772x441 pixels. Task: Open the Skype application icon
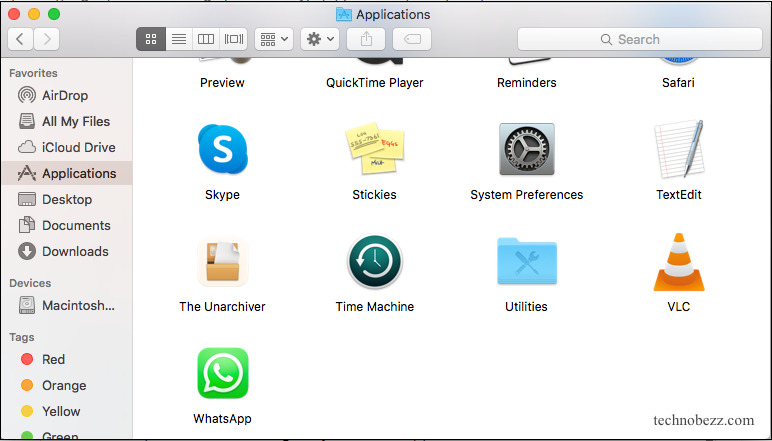[x=223, y=149]
